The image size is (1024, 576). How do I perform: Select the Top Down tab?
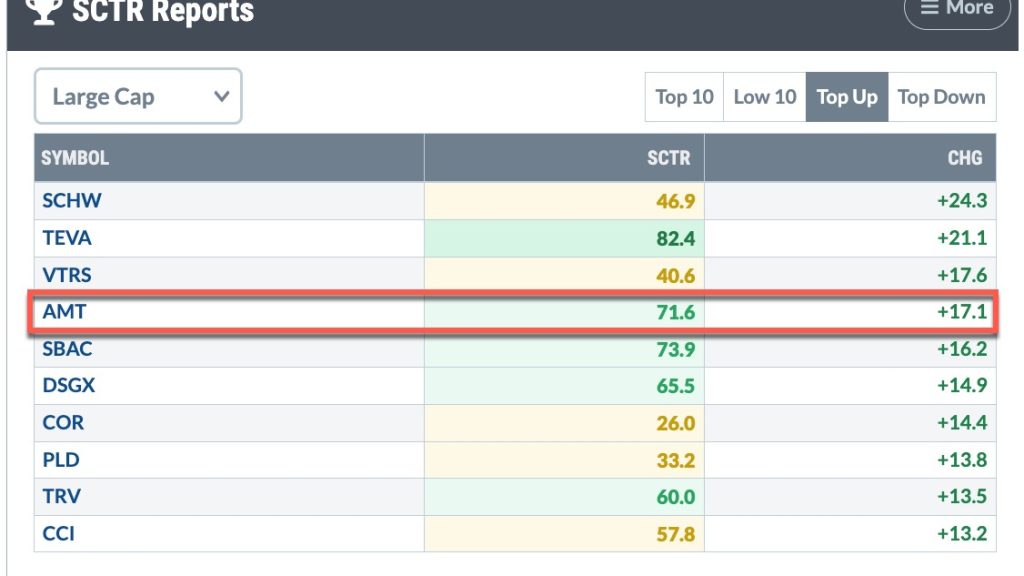942,97
